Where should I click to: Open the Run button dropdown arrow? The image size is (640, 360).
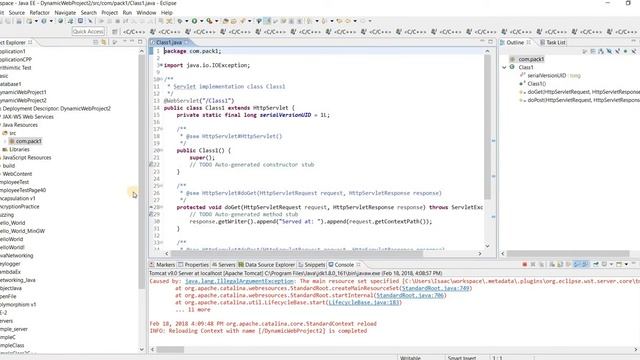(x=201, y=21)
